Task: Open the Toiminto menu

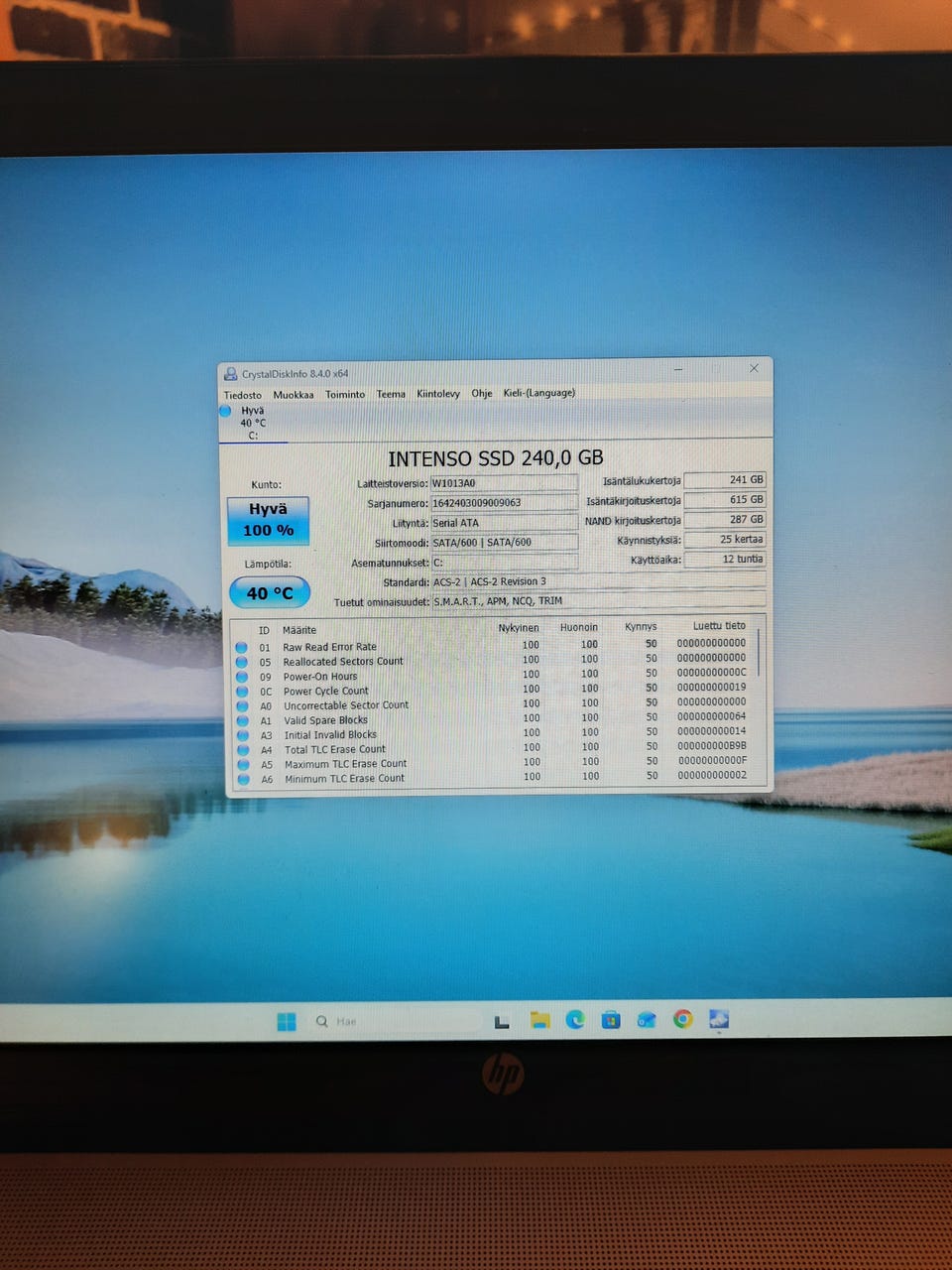Action: coord(345,394)
